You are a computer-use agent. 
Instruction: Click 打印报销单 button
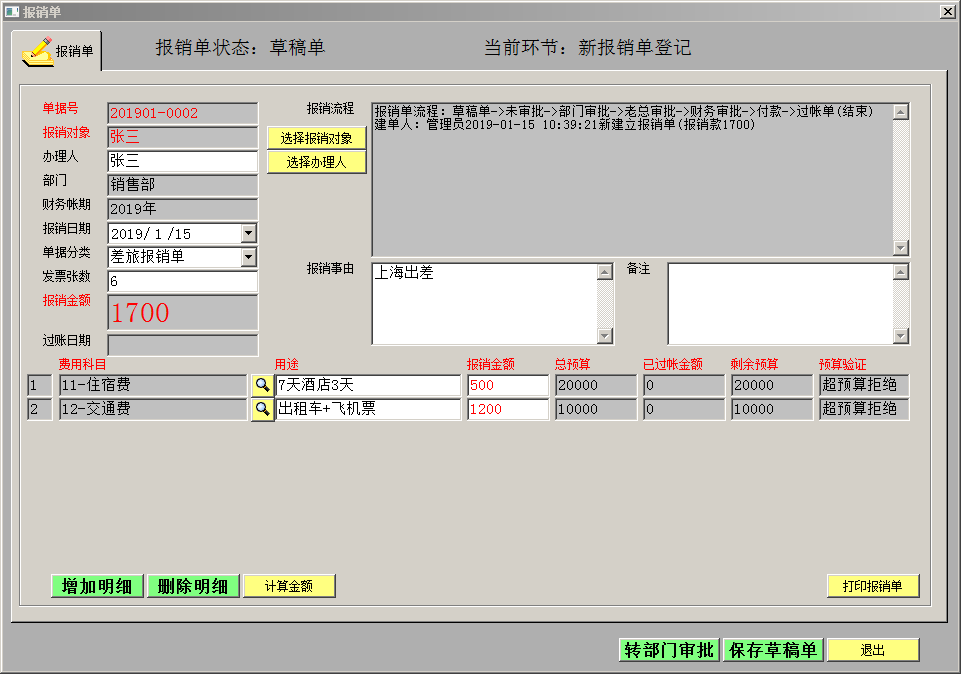[x=873, y=586]
